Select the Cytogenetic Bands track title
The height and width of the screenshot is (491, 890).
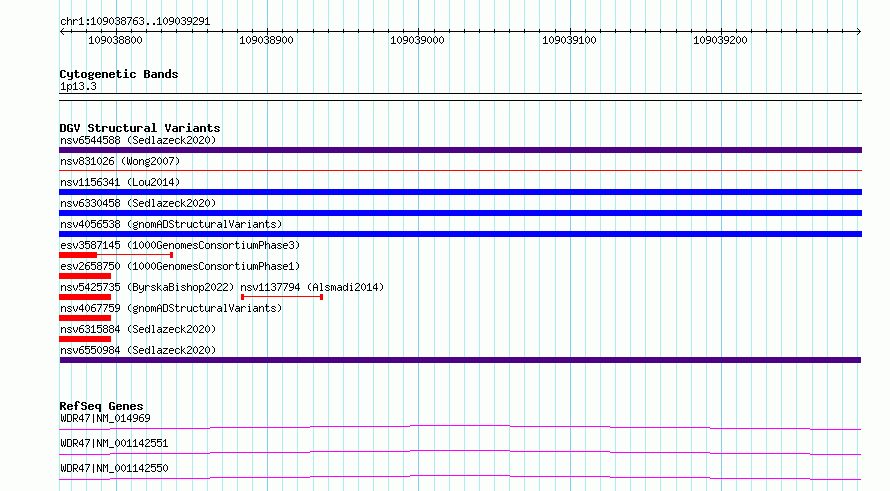click(119, 74)
